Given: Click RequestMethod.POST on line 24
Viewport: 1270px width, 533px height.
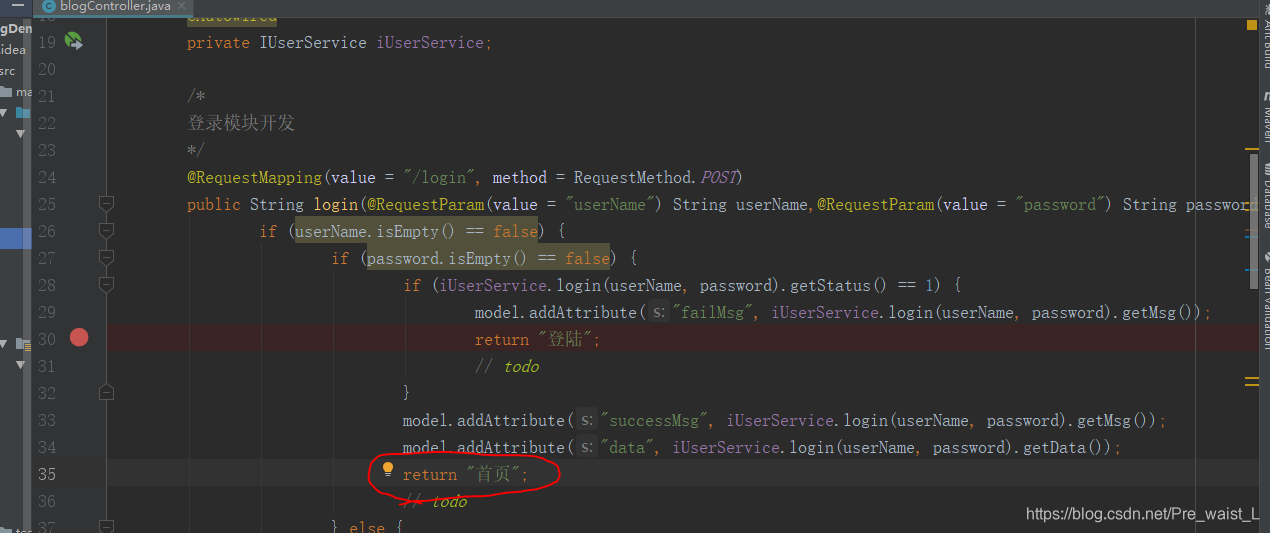Looking at the screenshot, I should (x=655, y=177).
